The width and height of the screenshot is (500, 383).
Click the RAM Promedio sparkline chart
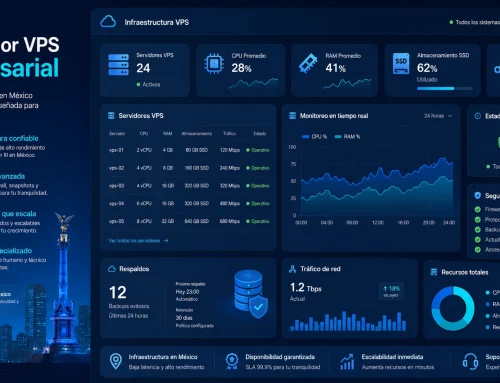pos(347,84)
